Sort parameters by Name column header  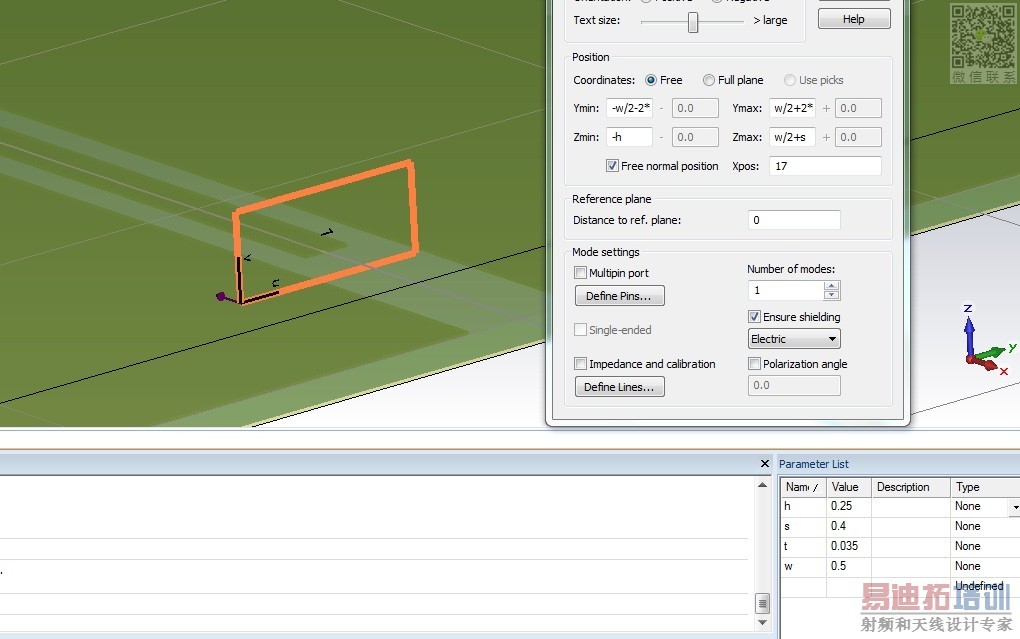pos(803,487)
